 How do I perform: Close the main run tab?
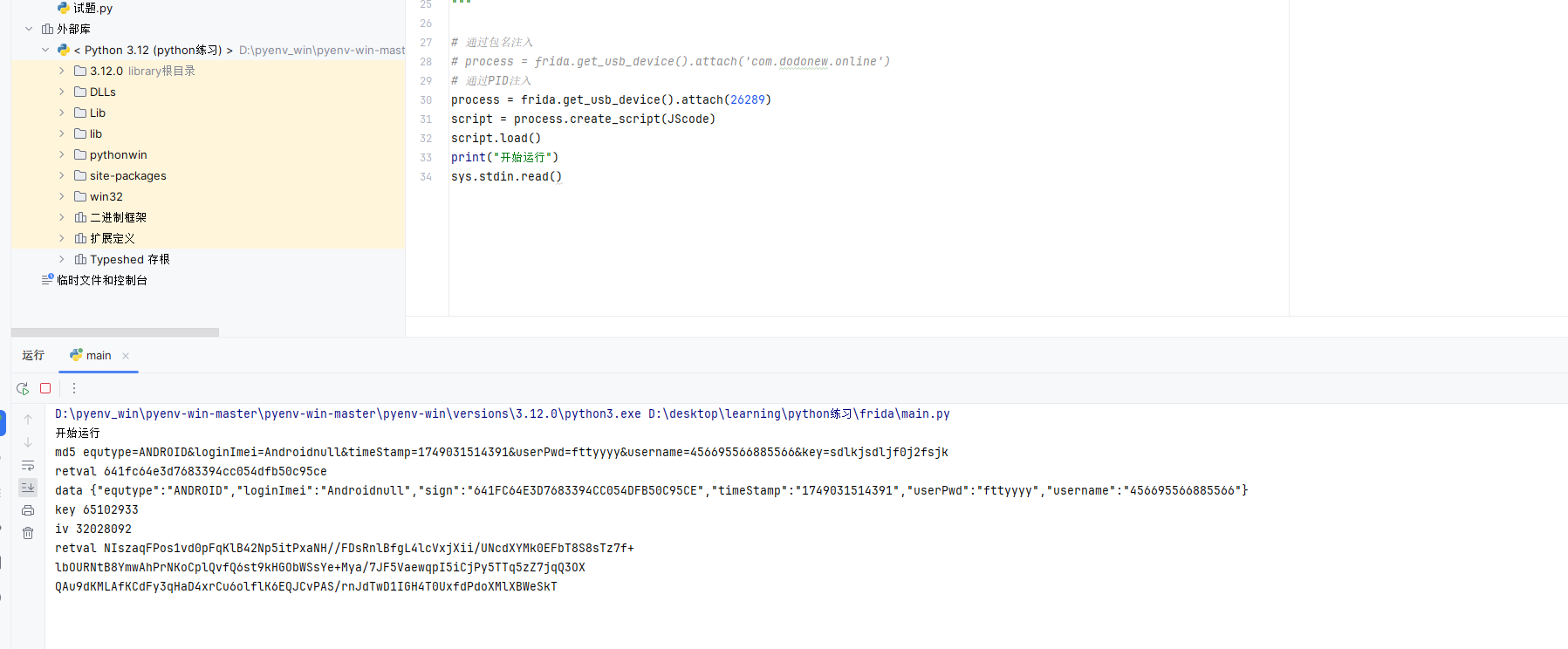coord(126,356)
